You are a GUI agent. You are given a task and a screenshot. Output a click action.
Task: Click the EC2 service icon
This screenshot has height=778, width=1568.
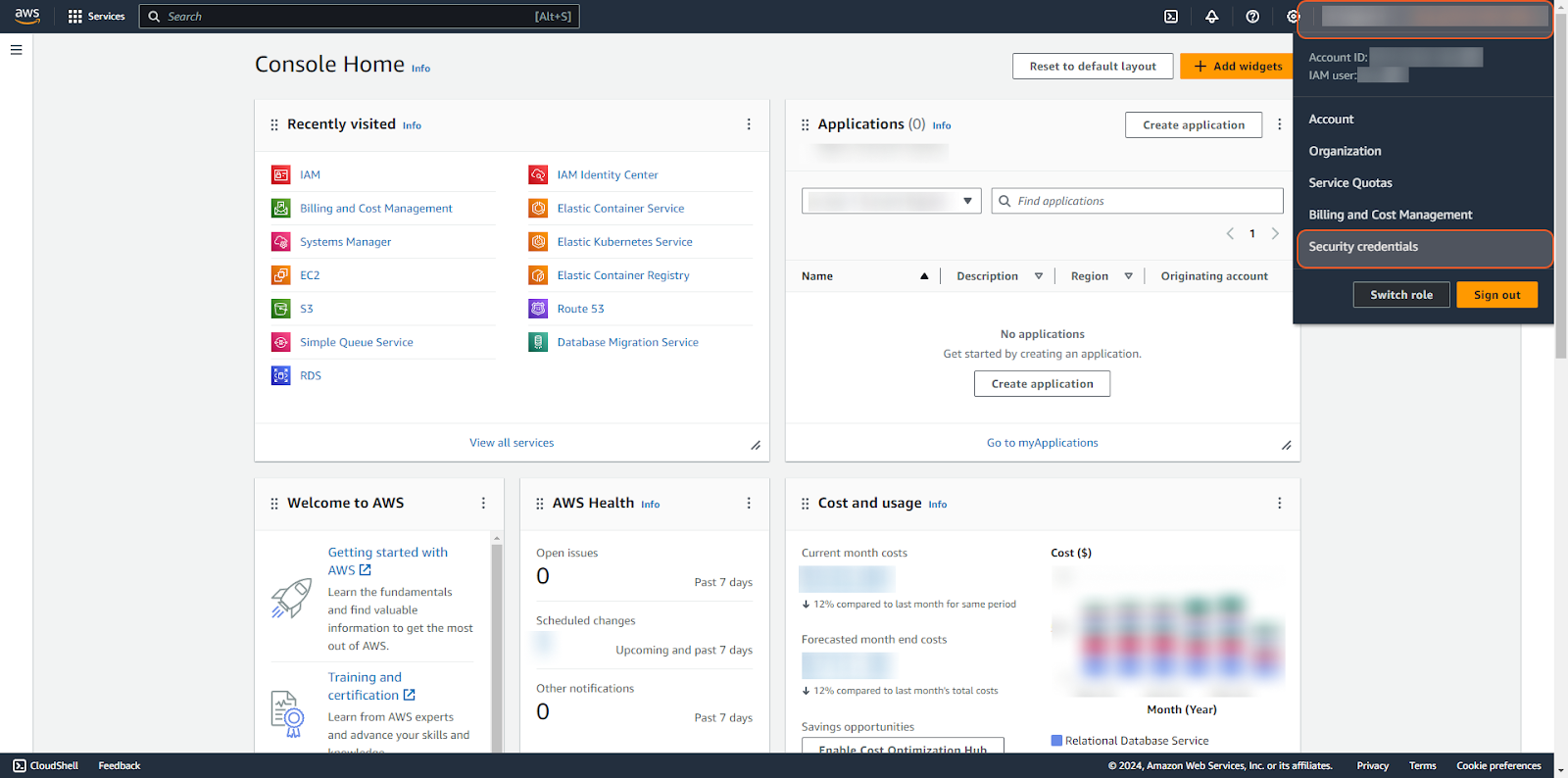pyautogui.click(x=281, y=275)
